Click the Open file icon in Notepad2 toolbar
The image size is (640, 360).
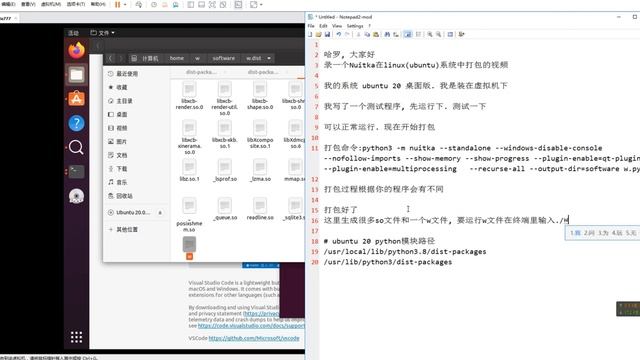coord(319,35)
